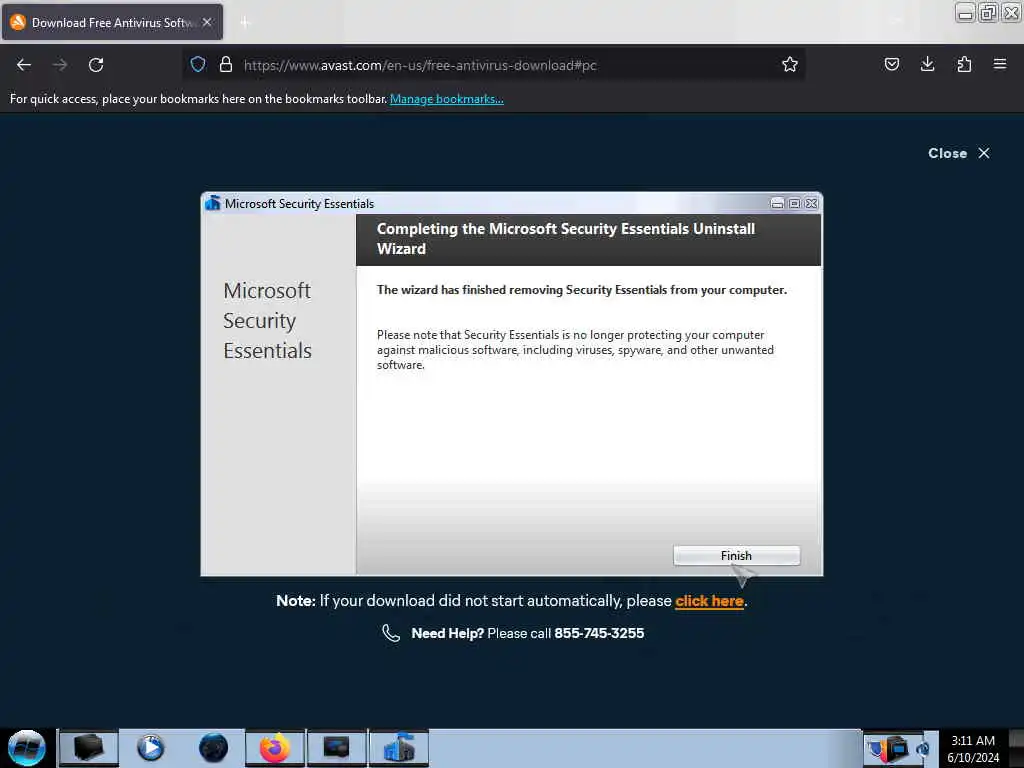Viewport: 1024px width, 768px height.
Task: Open the Firefox downloads panel
Action: 927,64
